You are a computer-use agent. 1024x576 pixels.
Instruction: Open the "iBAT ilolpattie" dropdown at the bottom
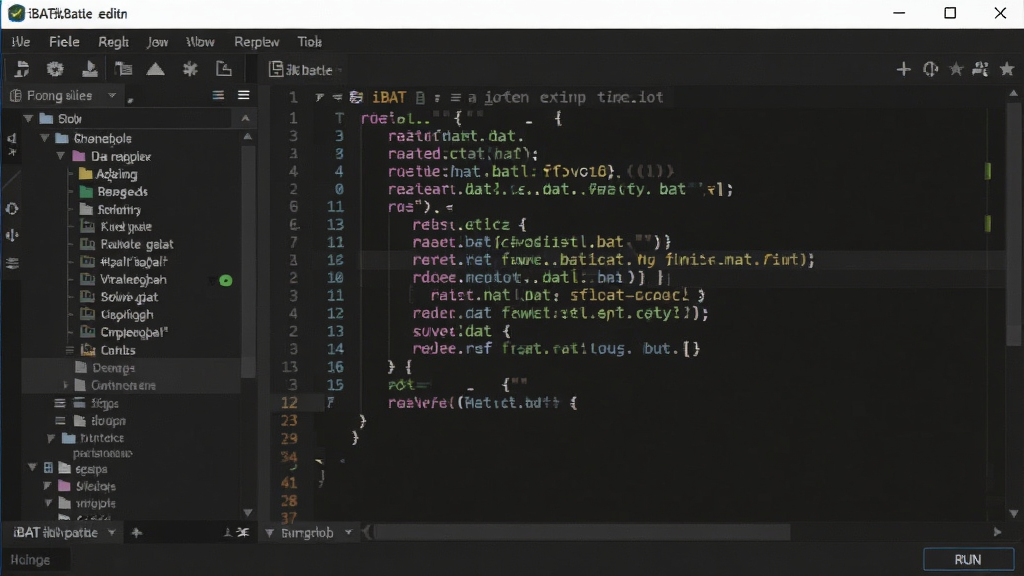point(112,533)
